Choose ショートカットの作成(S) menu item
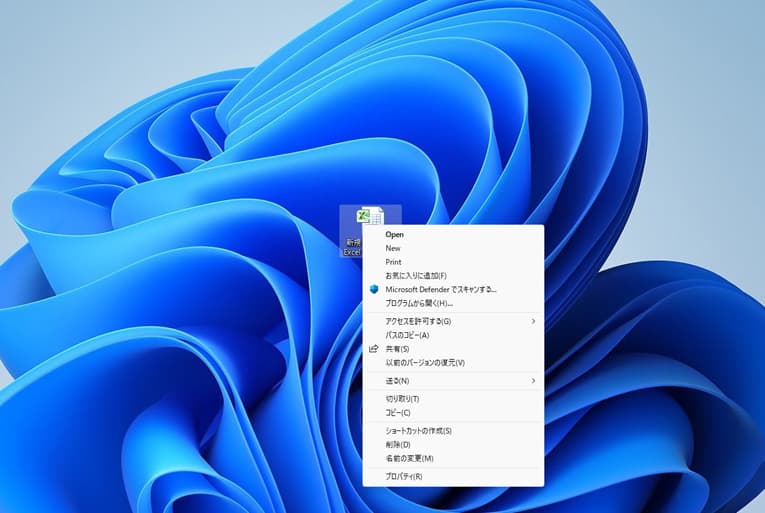The height and width of the screenshot is (513, 765). (419, 430)
